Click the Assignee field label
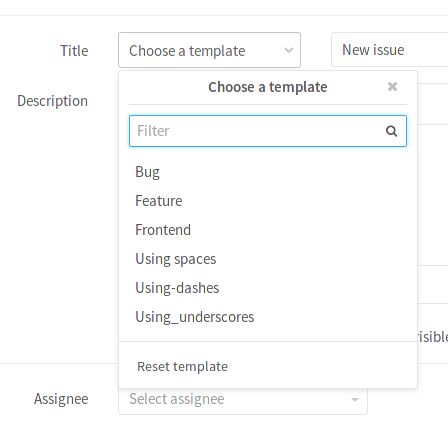 coord(61,399)
